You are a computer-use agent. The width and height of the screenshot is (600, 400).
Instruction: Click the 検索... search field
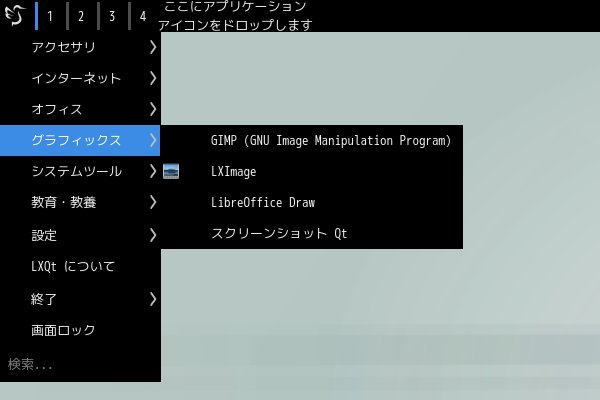click(x=80, y=364)
